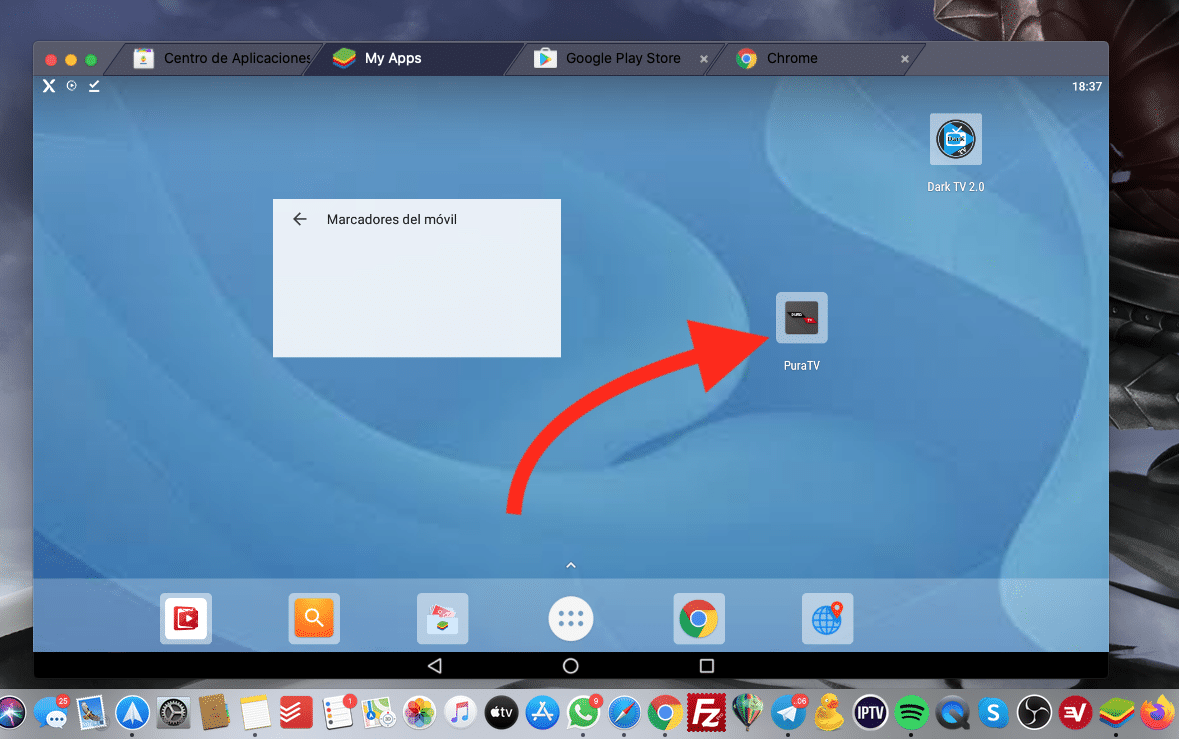Click the target icon in the BlueStacks toolbar
This screenshot has width=1179, height=739.
70,86
